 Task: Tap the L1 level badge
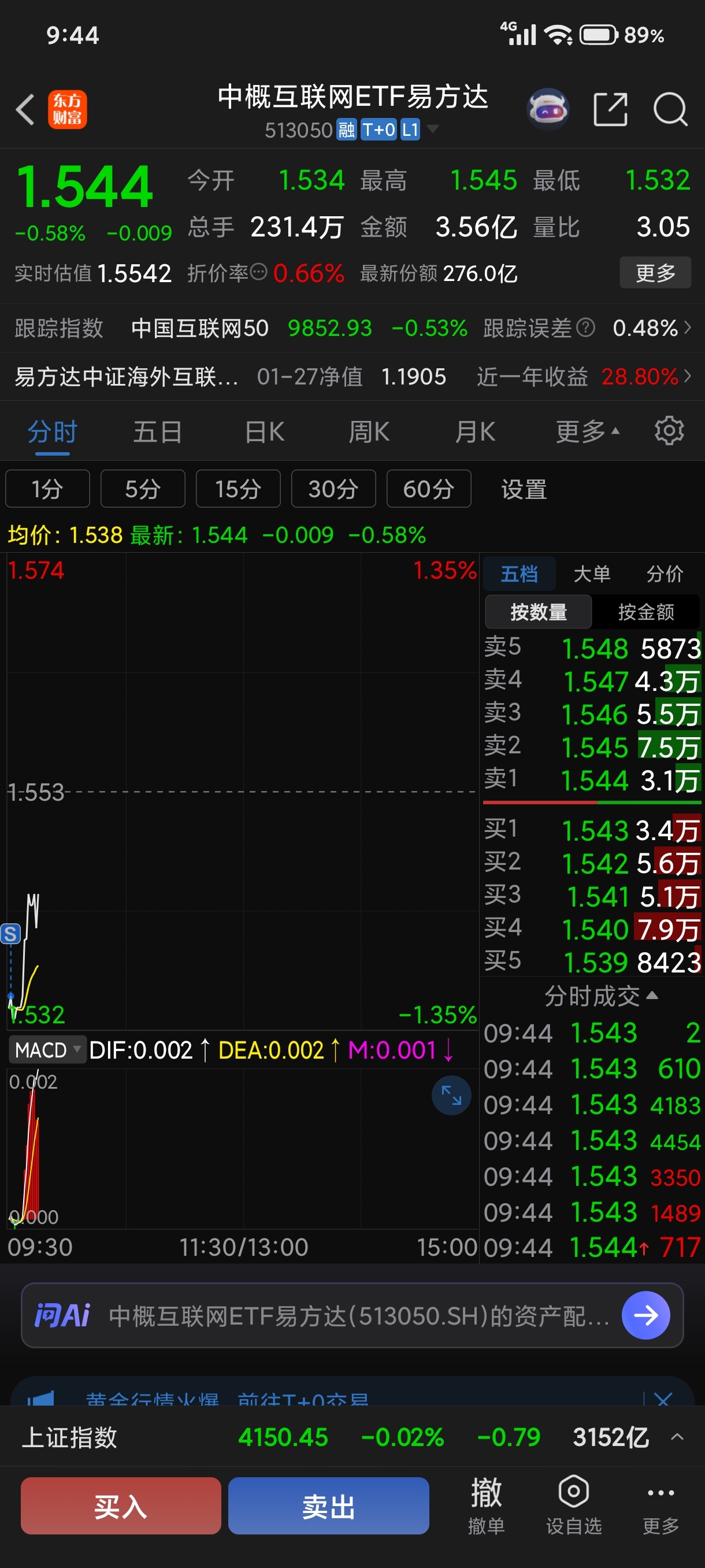point(410,130)
